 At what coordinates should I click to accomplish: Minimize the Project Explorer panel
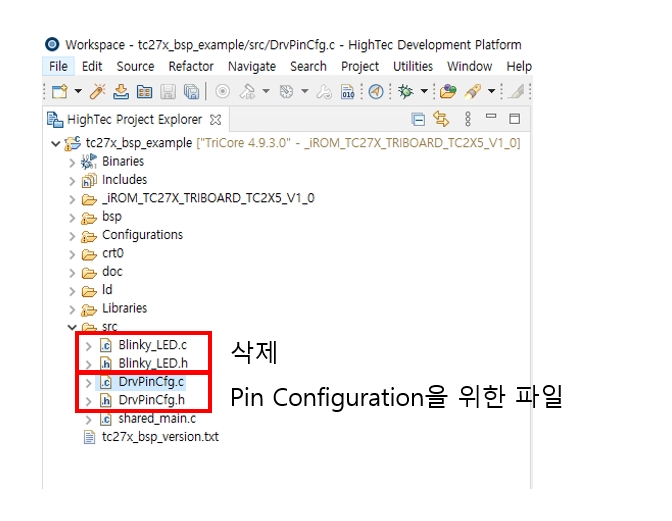point(491,116)
